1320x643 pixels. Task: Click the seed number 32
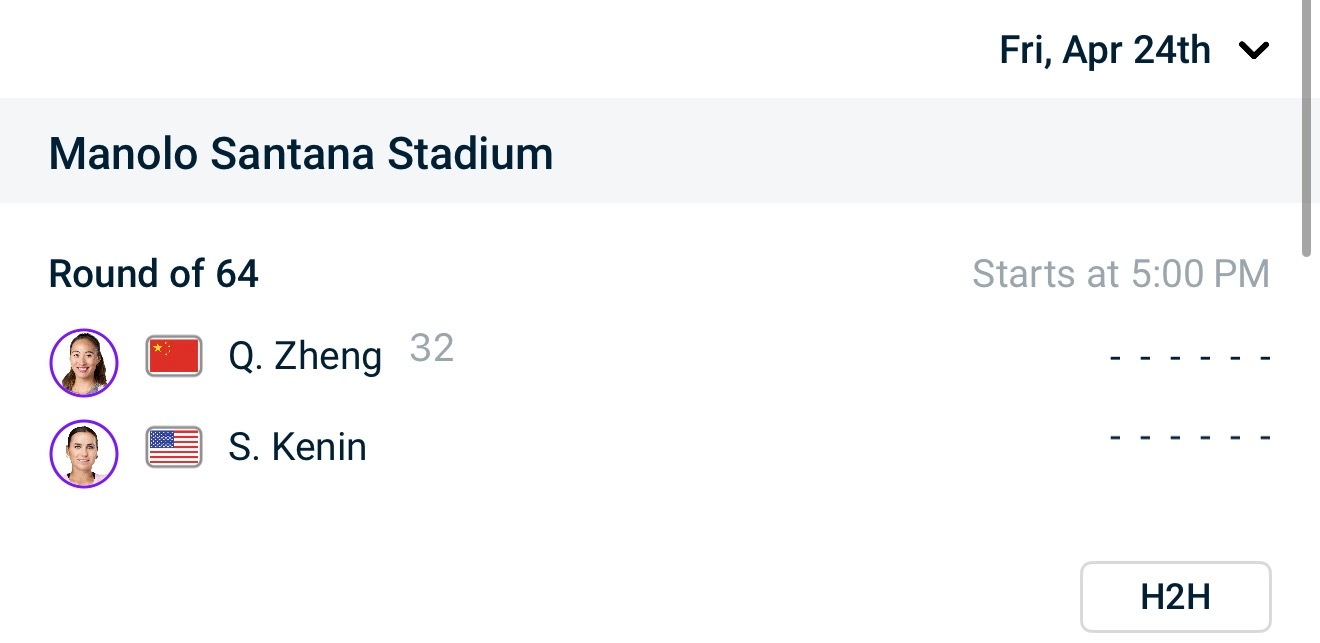(x=432, y=348)
